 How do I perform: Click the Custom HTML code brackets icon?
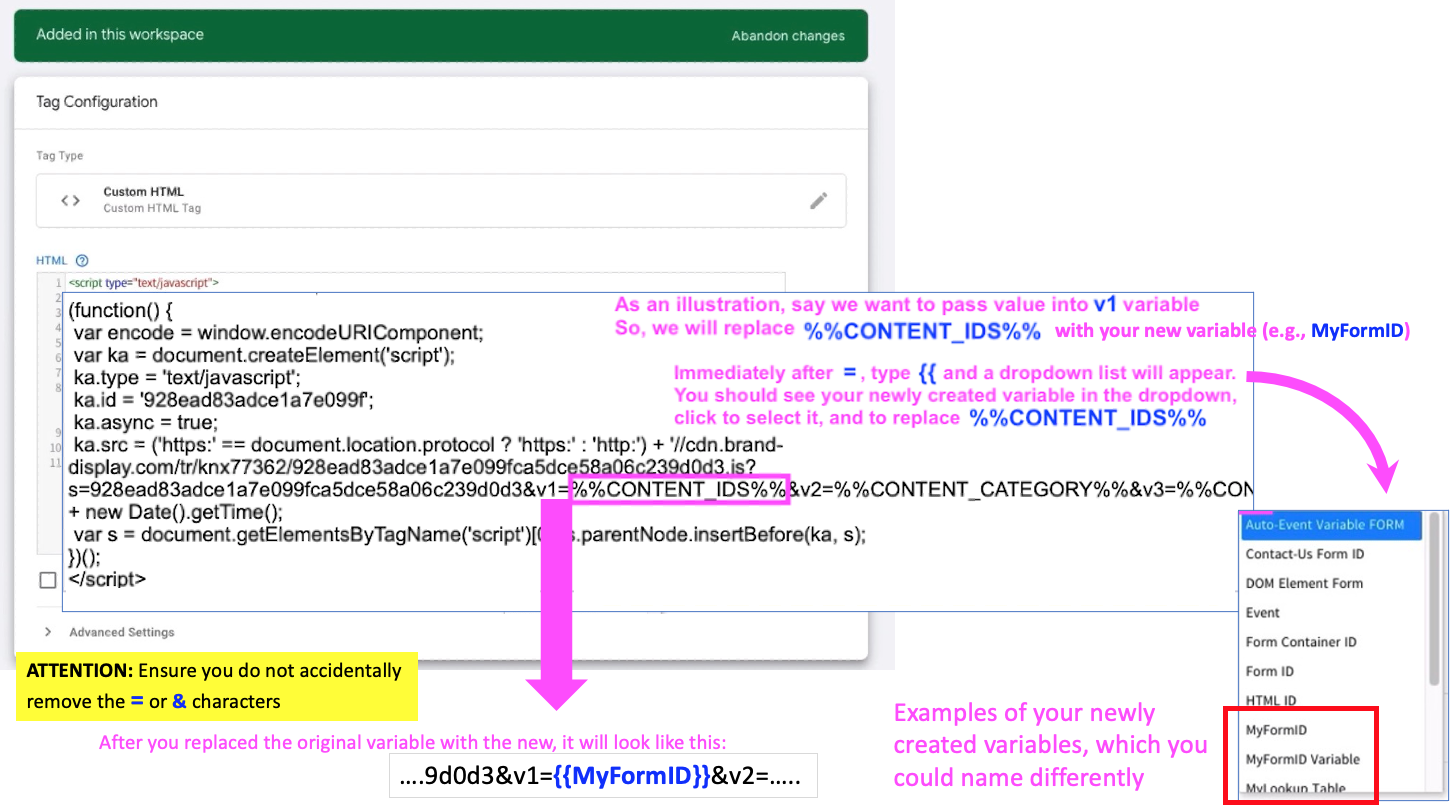(x=70, y=200)
